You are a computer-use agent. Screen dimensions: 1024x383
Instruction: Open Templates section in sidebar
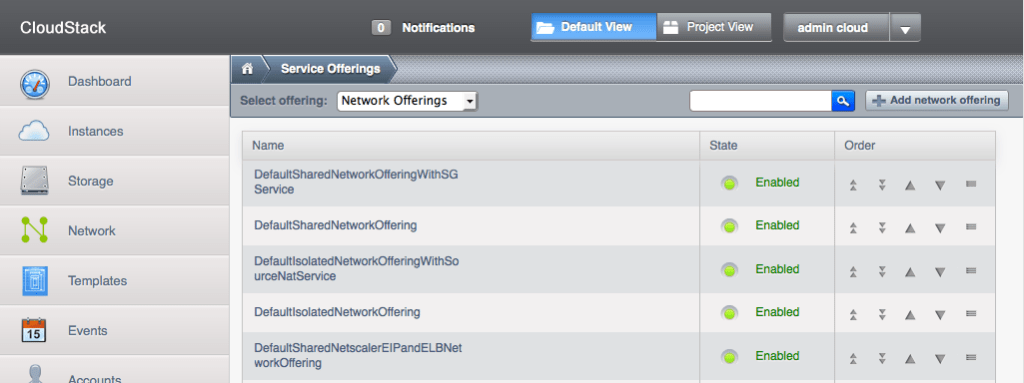[x=114, y=281]
